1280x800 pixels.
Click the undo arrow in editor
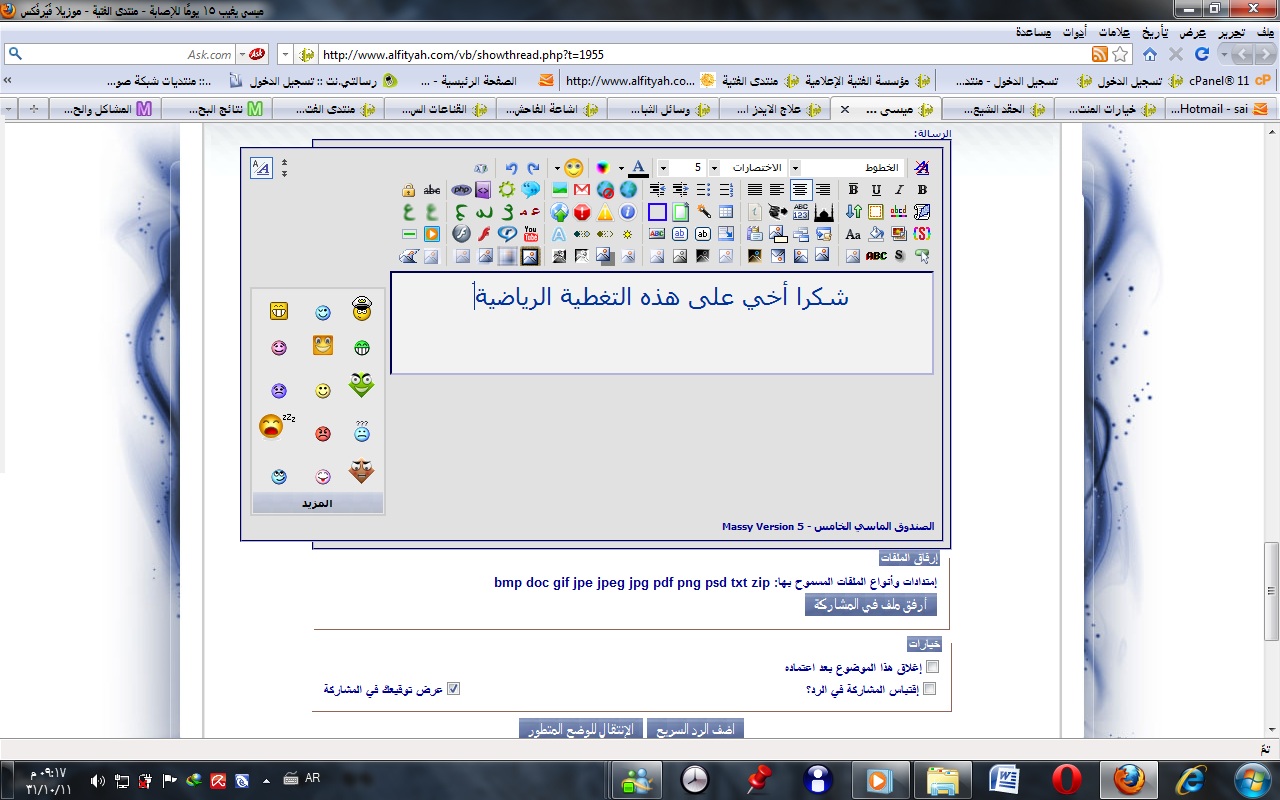pos(511,168)
